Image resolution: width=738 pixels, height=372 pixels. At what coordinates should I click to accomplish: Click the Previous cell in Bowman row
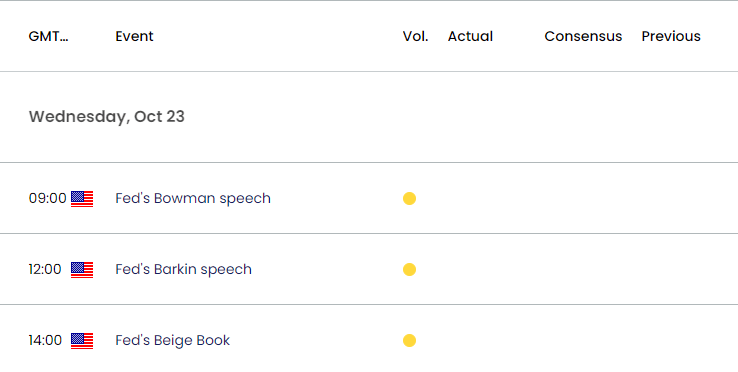tap(671, 198)
